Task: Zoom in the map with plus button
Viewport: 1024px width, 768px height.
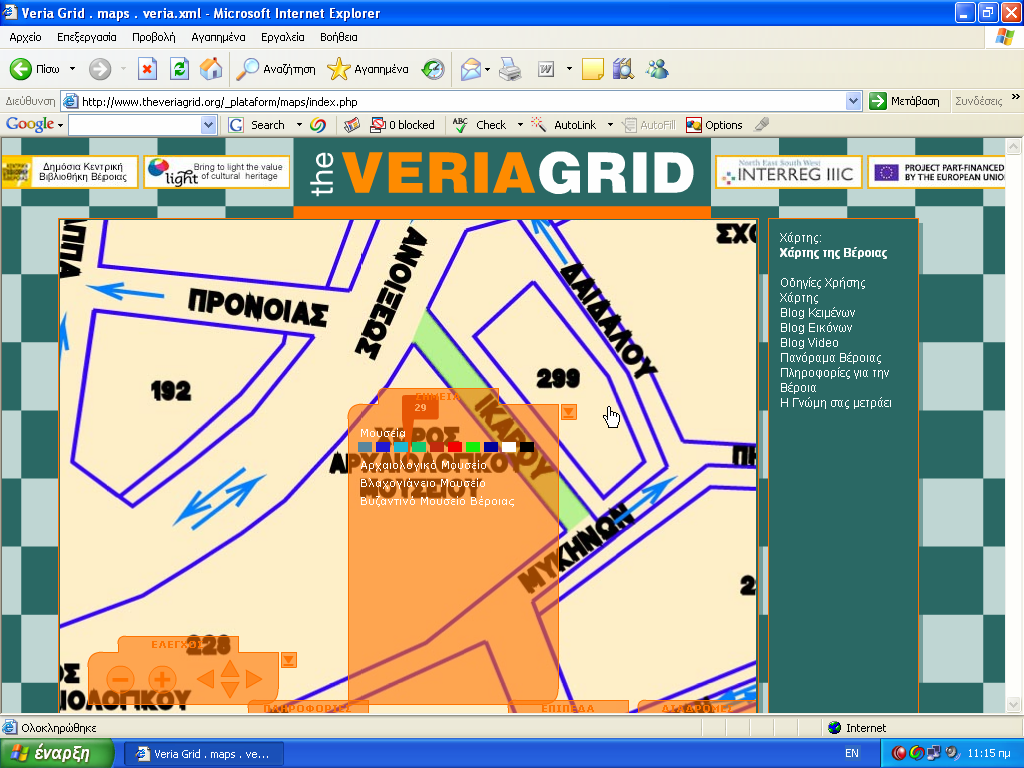Action: coord(163,679)
